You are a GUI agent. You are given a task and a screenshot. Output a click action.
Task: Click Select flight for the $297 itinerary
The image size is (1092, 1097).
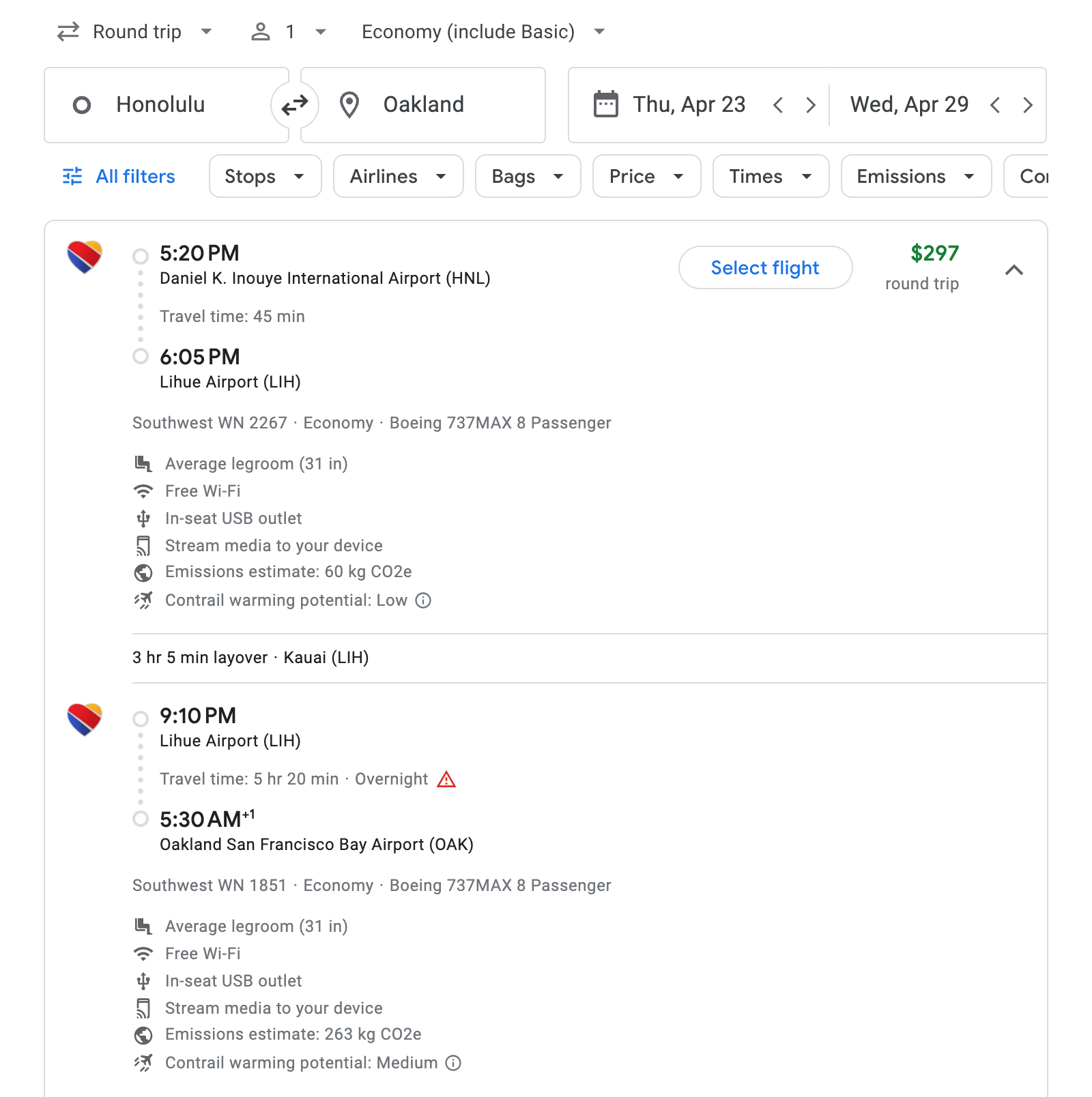(764, 267)
